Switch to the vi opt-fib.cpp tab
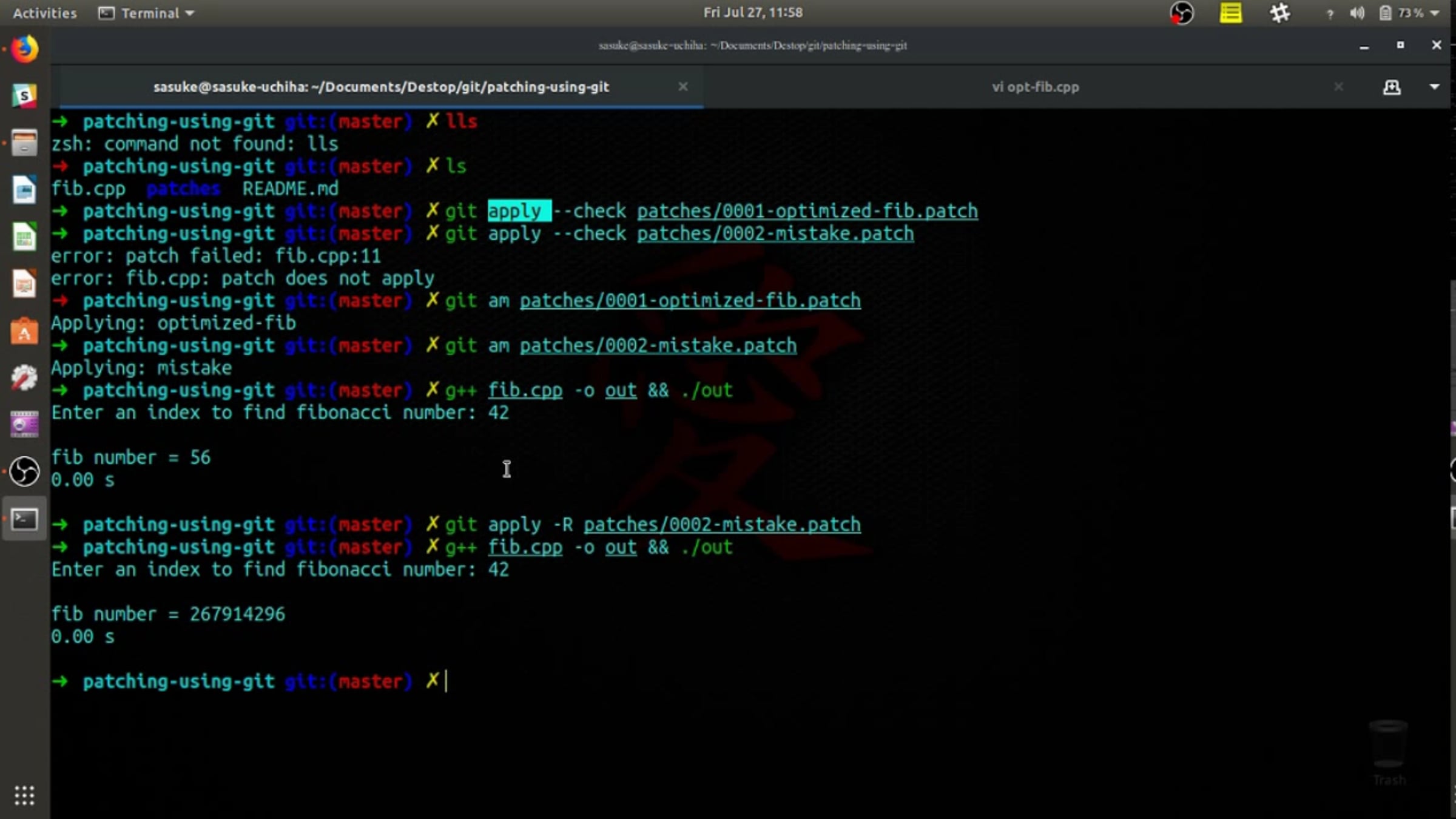1456x819 pixels. [x=1035, y=87]
